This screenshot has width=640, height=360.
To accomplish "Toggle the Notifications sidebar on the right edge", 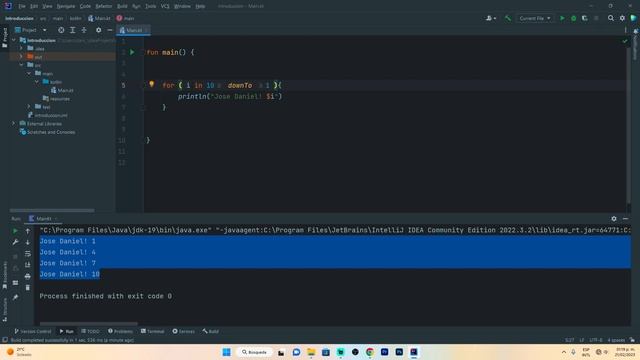I will [636, 45].
